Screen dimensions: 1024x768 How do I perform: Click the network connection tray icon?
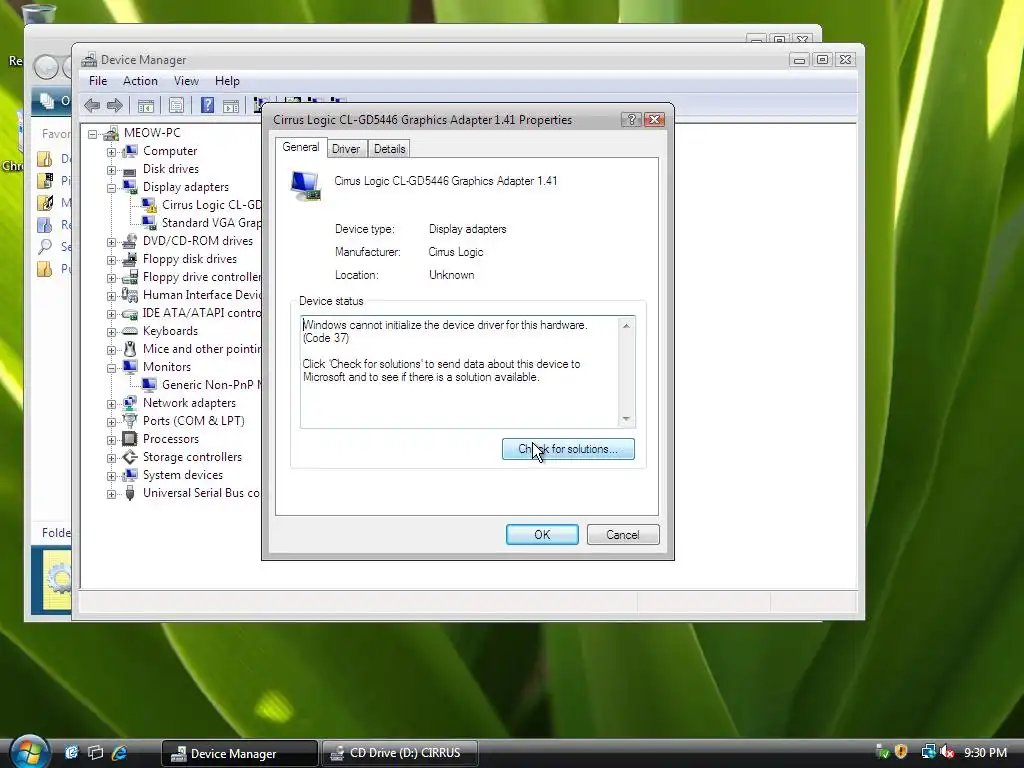click(928, 752)
